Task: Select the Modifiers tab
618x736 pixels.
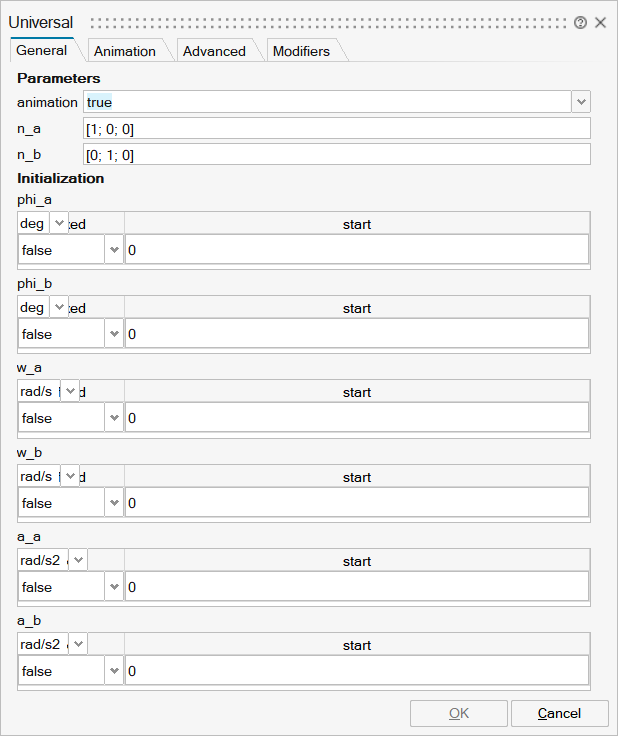Action: (301, 51)
